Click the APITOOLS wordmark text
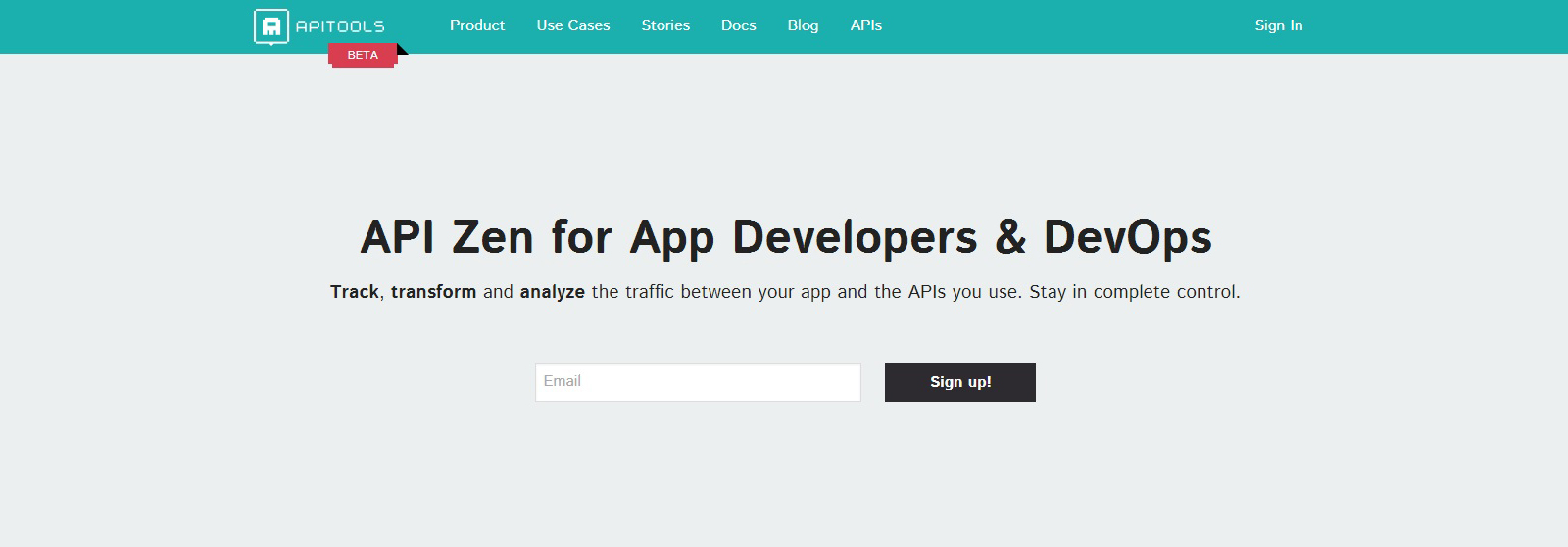1568x547 pixels. pos(340,27)
